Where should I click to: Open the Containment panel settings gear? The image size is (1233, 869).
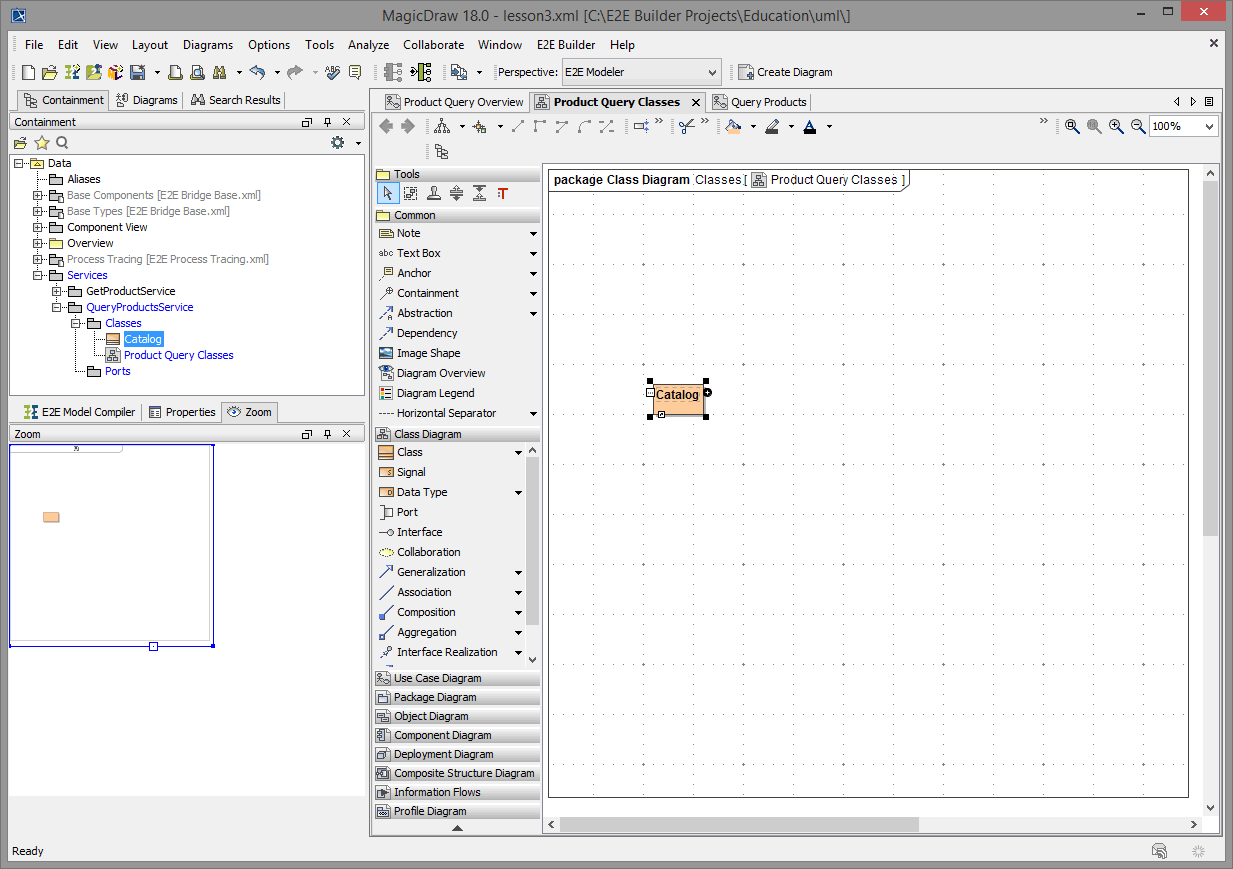(x=338, y=142)
